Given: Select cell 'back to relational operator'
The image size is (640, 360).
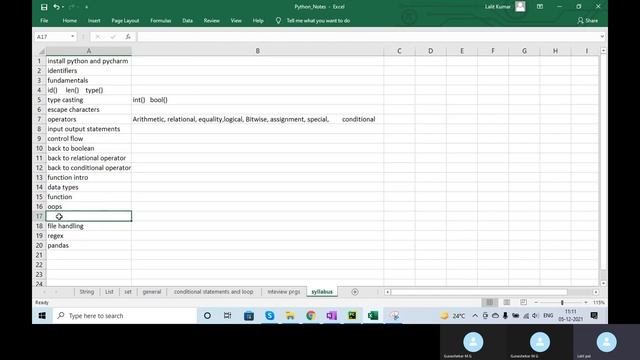Looking at the screenshot, I should [x=88, y=158].
